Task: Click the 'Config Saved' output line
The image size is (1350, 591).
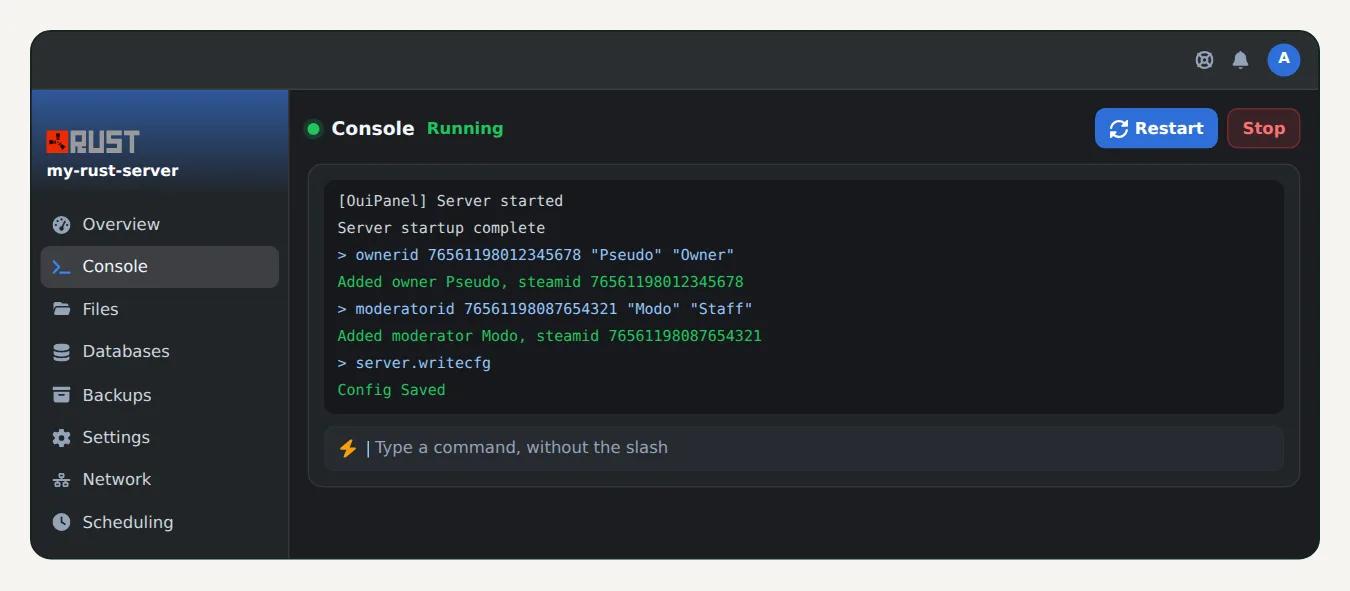Action: point(391,390)
